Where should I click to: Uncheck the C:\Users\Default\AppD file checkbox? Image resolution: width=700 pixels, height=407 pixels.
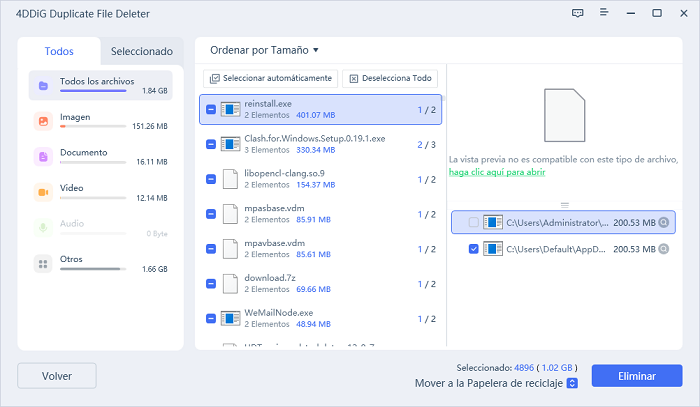coord(474,249)
